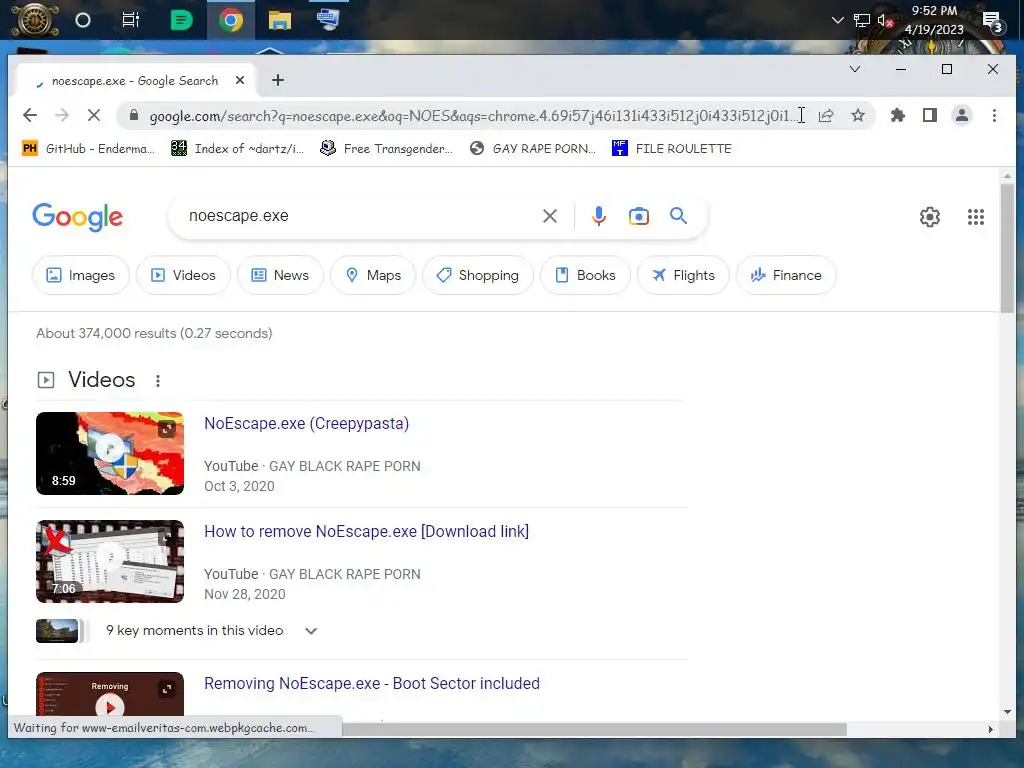
Task: Switch to Maps results
Action: (373, 276)
